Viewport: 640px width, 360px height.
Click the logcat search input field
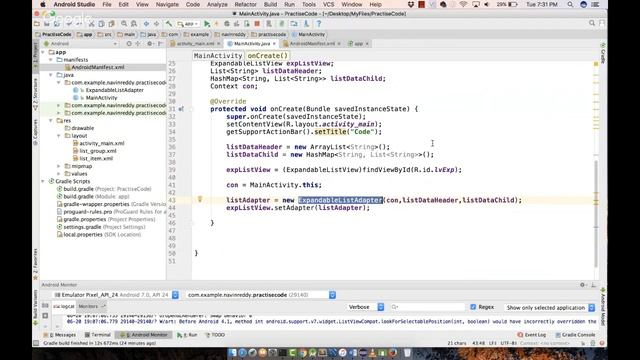[427, 307]
